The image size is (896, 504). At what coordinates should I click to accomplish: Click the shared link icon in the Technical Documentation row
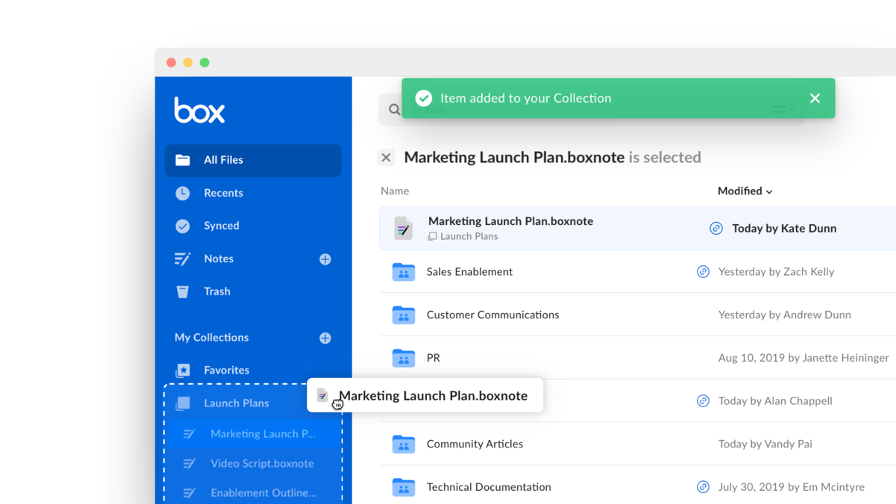pos(703,487)
